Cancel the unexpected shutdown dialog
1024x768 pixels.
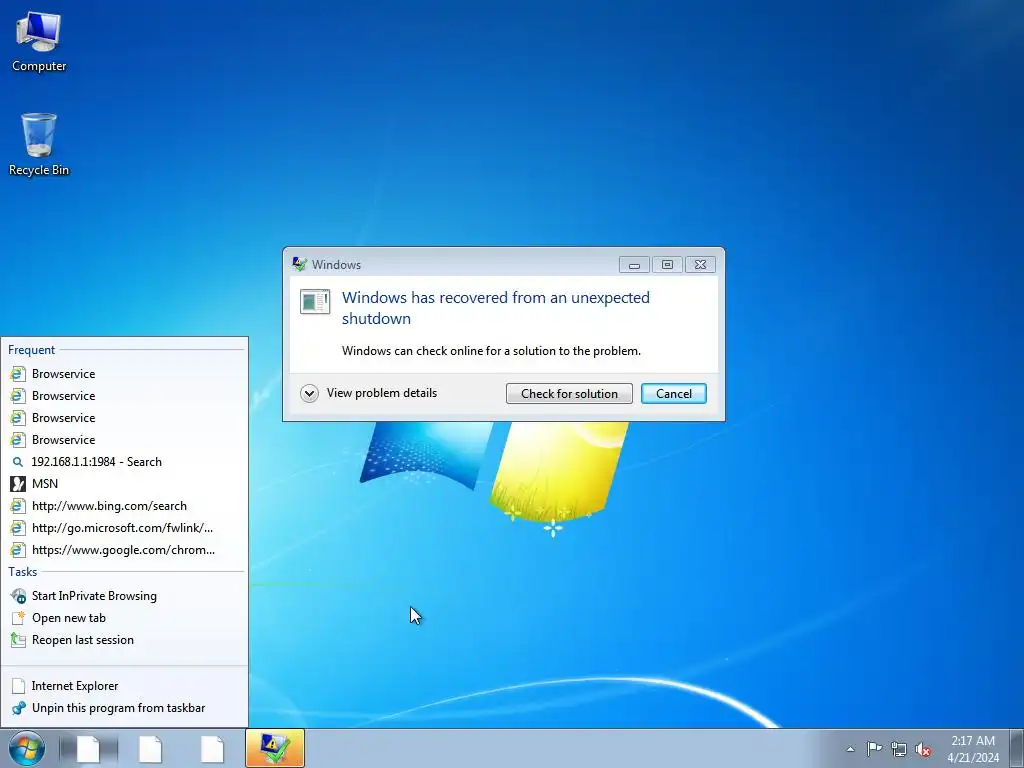(673, 394)
